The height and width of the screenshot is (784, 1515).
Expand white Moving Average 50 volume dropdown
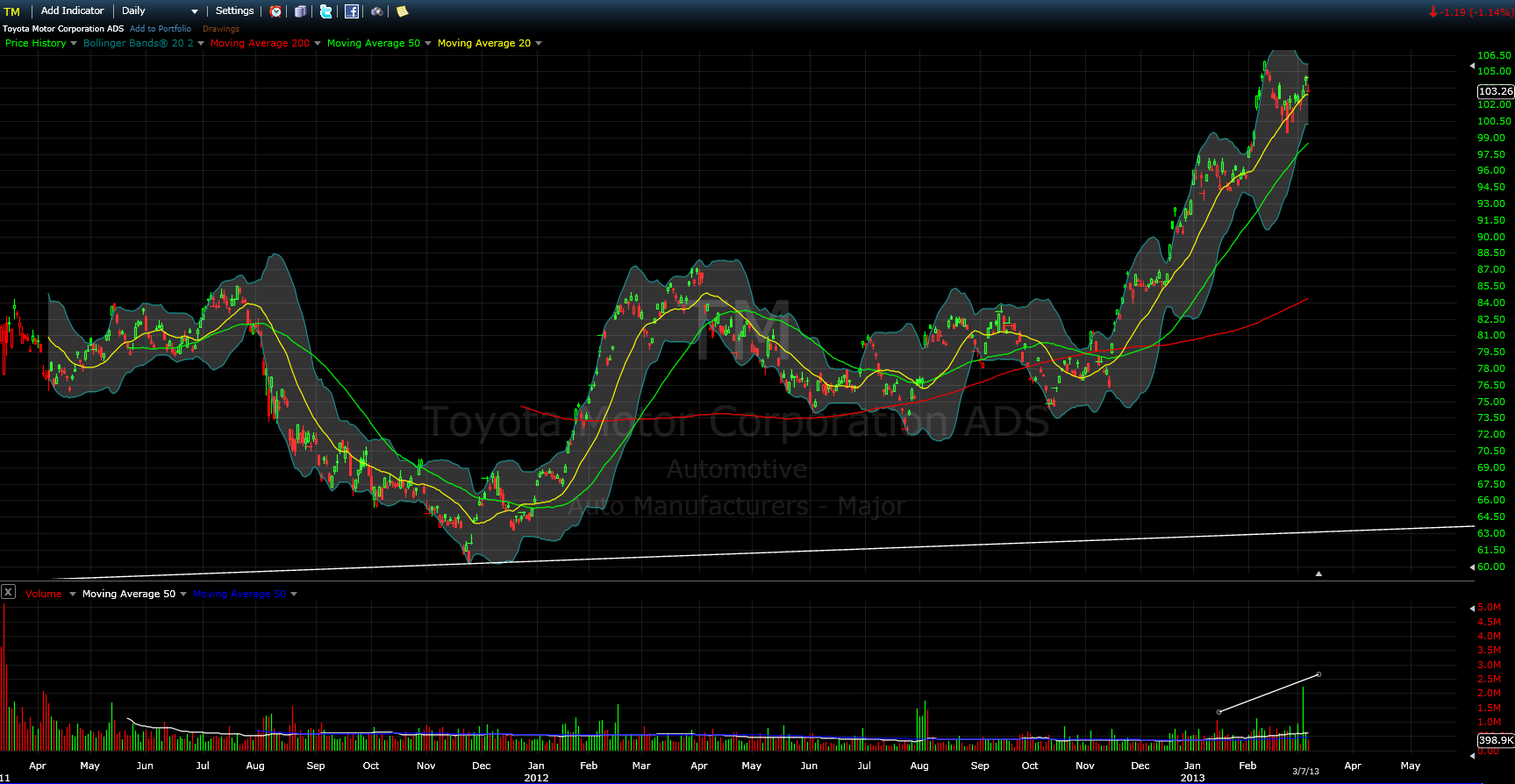pyautogui.click(x=183, y=594)
